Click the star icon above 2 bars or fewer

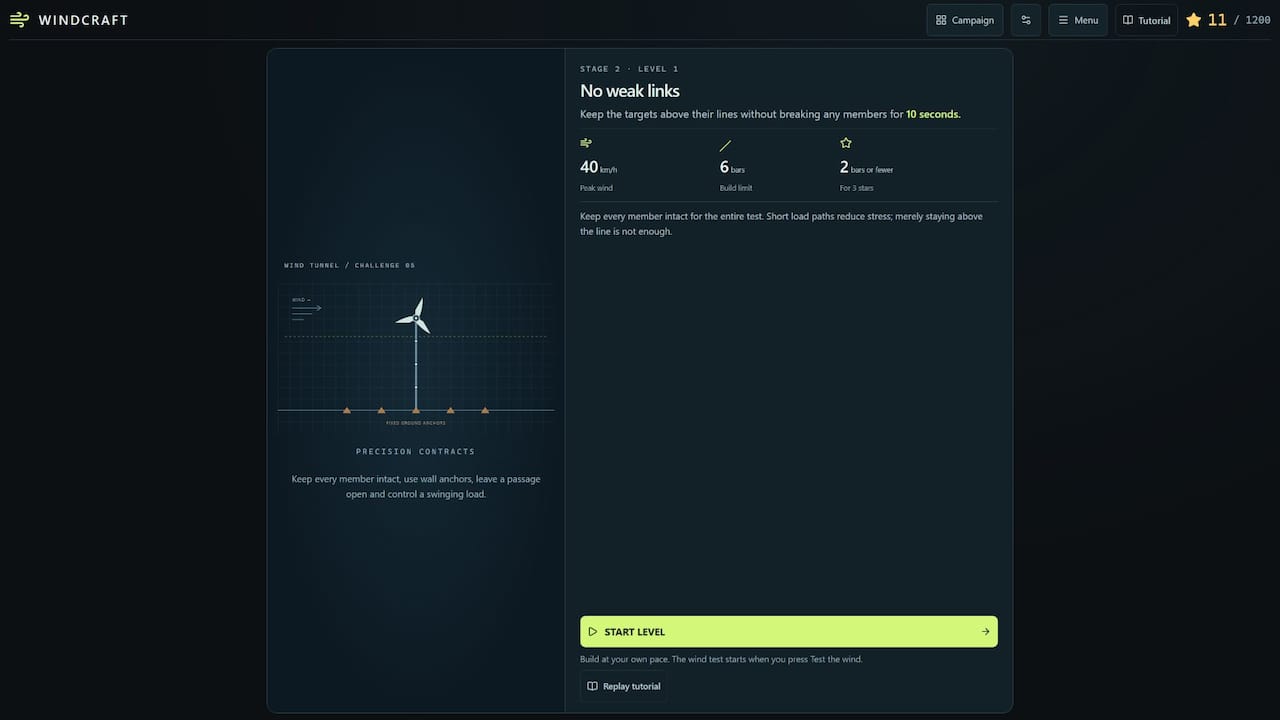coord(846,143)
